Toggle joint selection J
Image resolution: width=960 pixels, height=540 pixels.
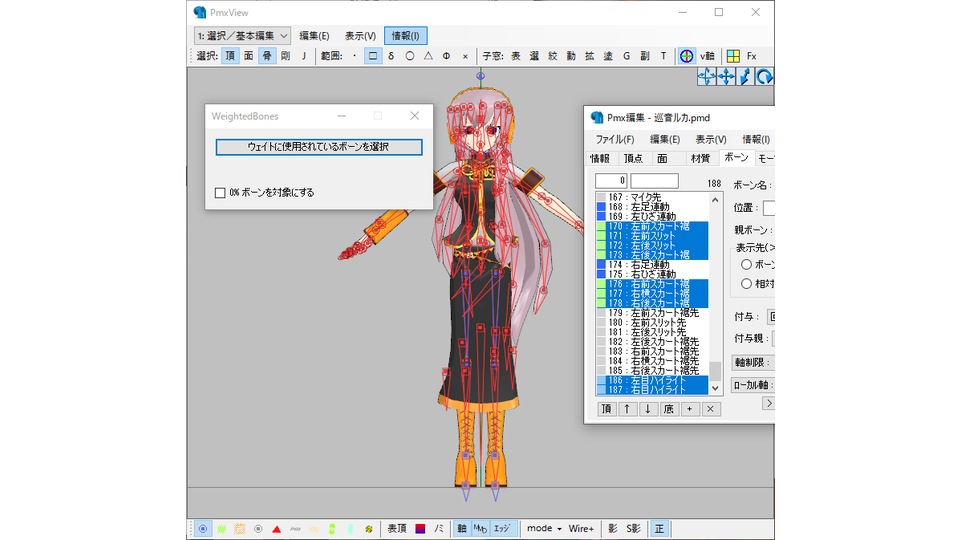(304, 56)
